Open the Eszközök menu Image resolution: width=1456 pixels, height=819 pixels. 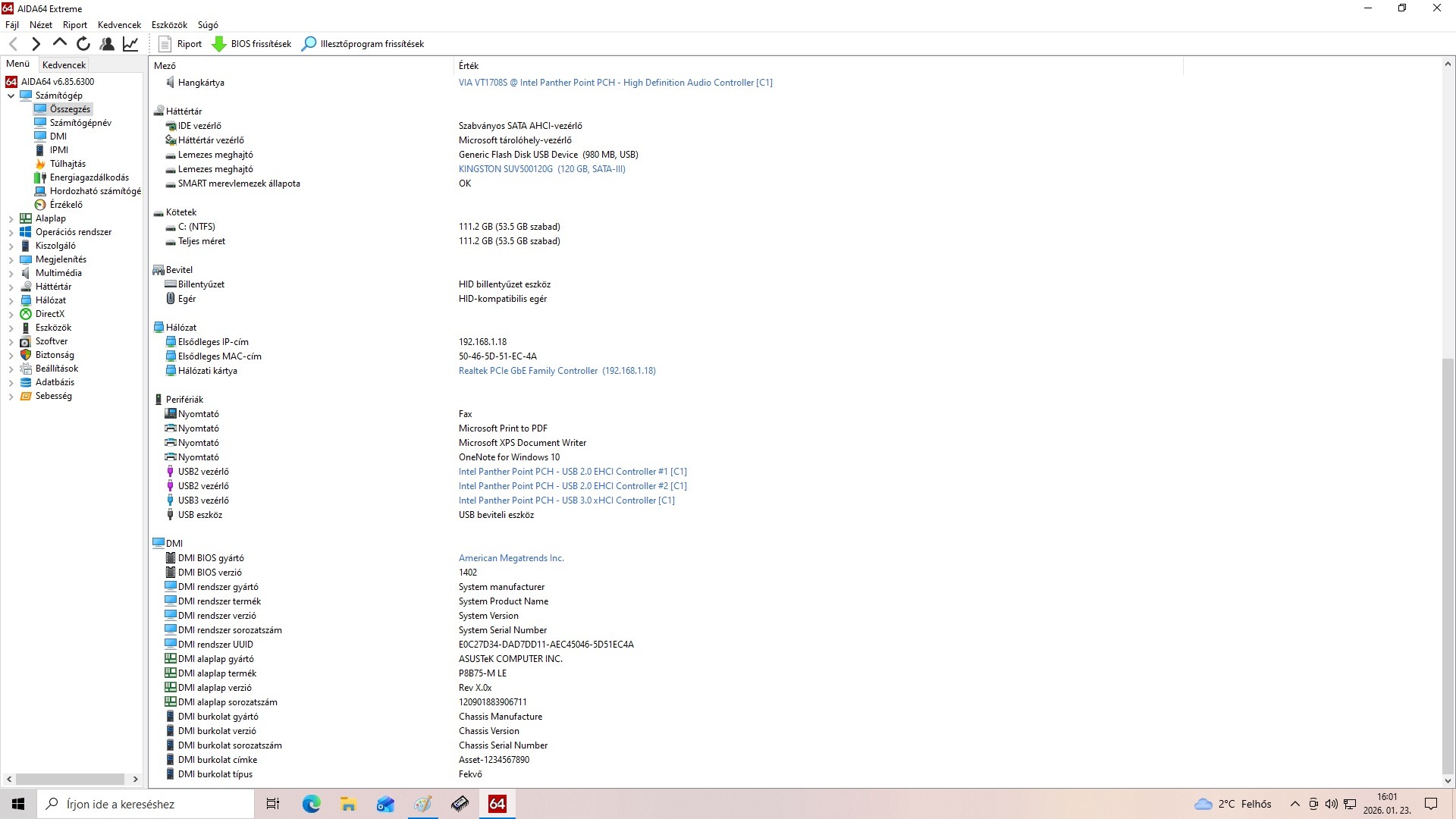(169, 25)
